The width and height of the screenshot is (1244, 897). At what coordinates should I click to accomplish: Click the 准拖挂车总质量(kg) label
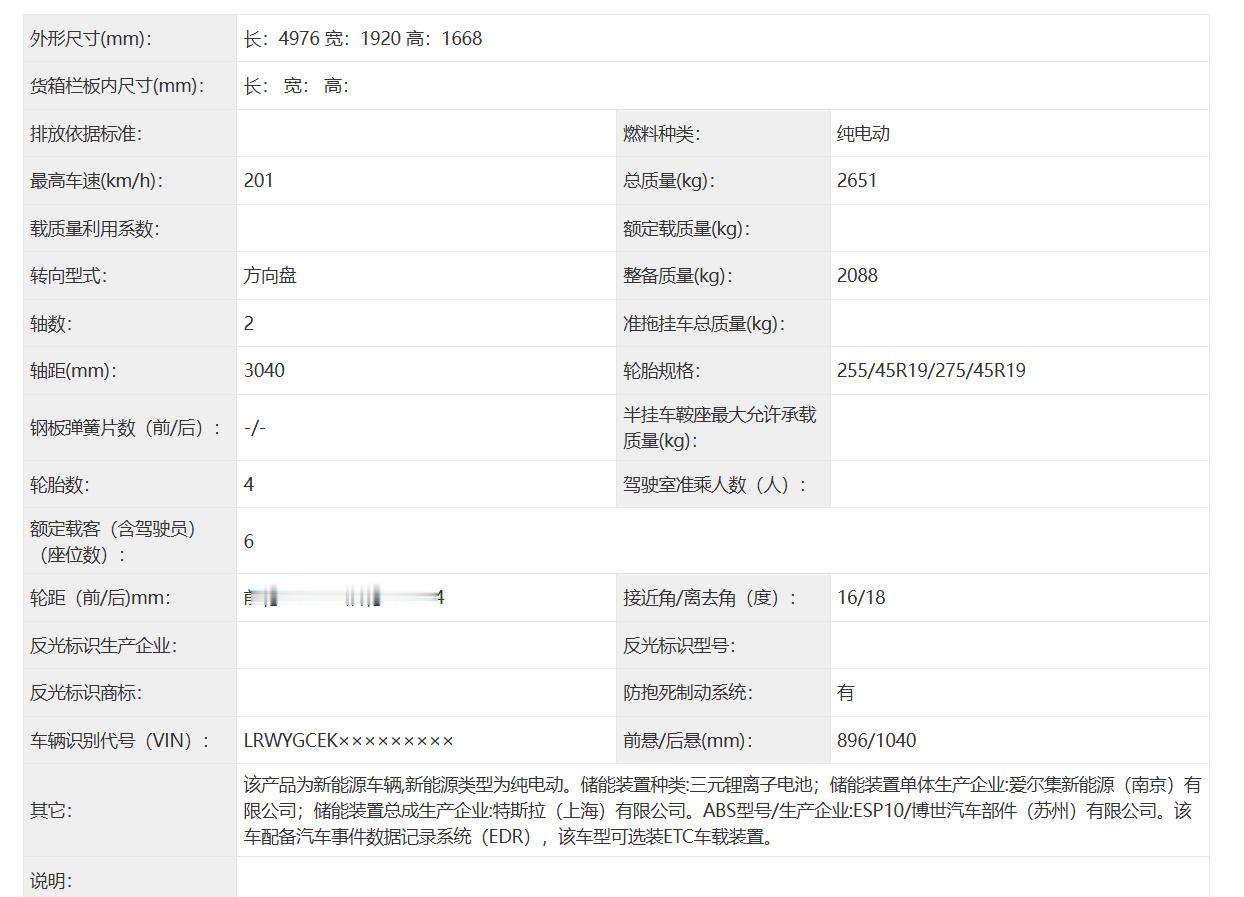click(705, 324)
